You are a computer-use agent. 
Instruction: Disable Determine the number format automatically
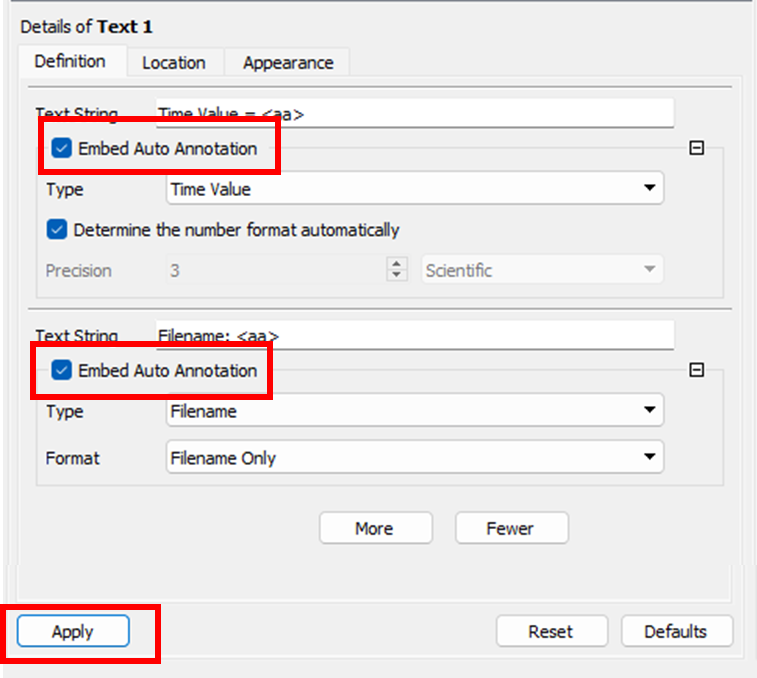click(x=57, y=229)
